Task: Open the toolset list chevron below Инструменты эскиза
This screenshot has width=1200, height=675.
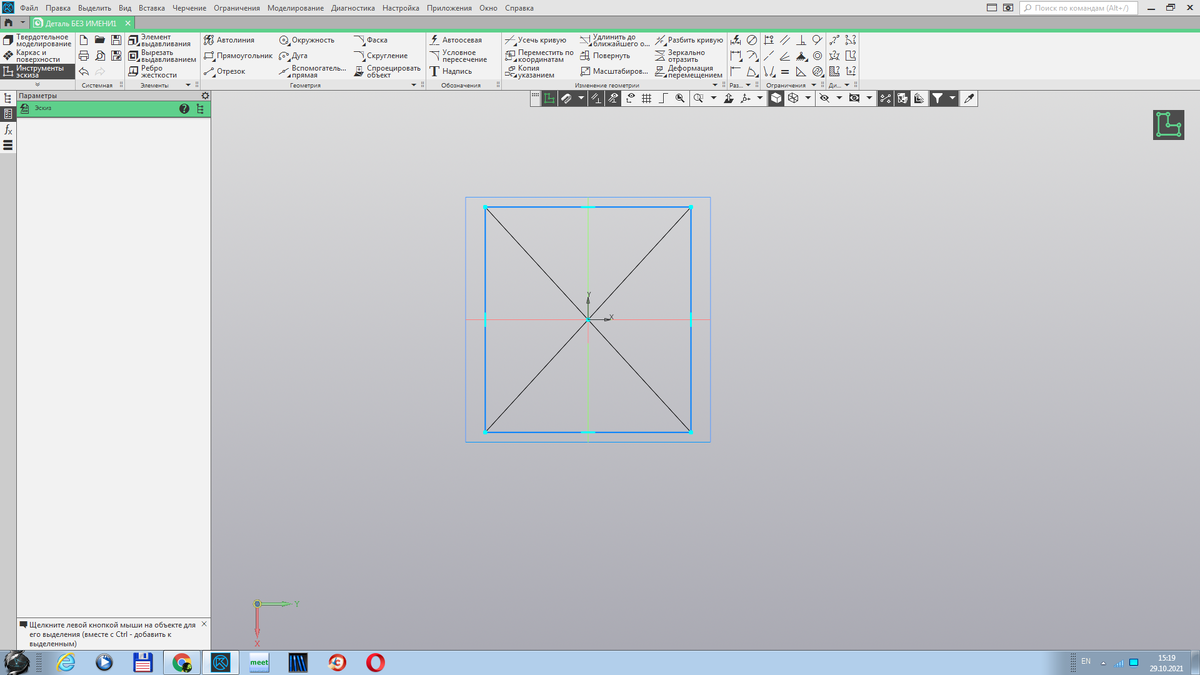Action: click(37, 85)
